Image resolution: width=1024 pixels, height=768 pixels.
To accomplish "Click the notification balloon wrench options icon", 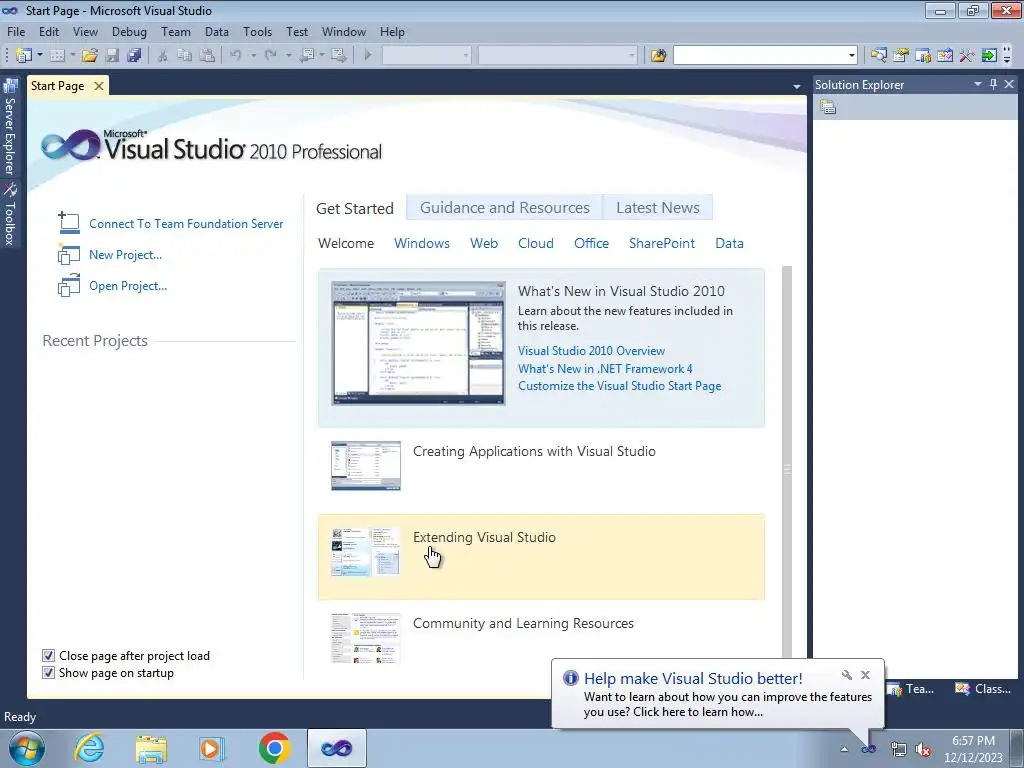I will [847, 675].
